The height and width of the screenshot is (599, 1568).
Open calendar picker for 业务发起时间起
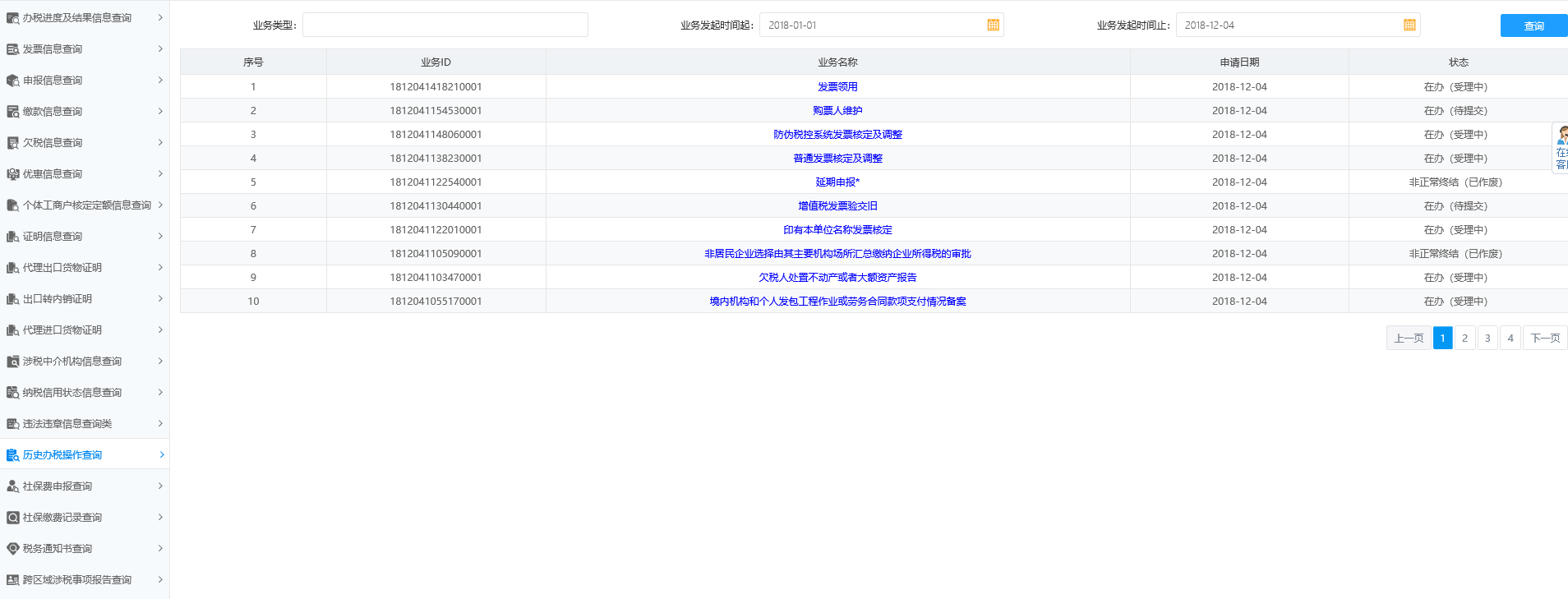pos(993,25)
